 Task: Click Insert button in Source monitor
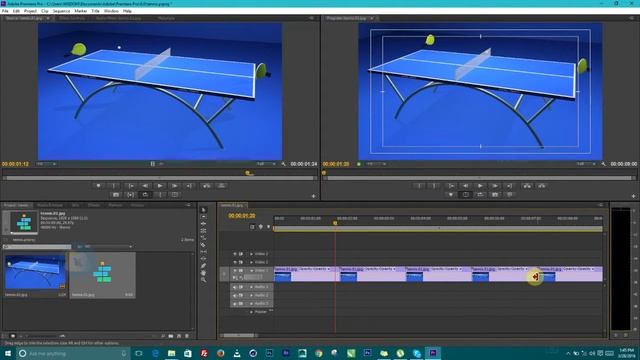click(207, 186)
